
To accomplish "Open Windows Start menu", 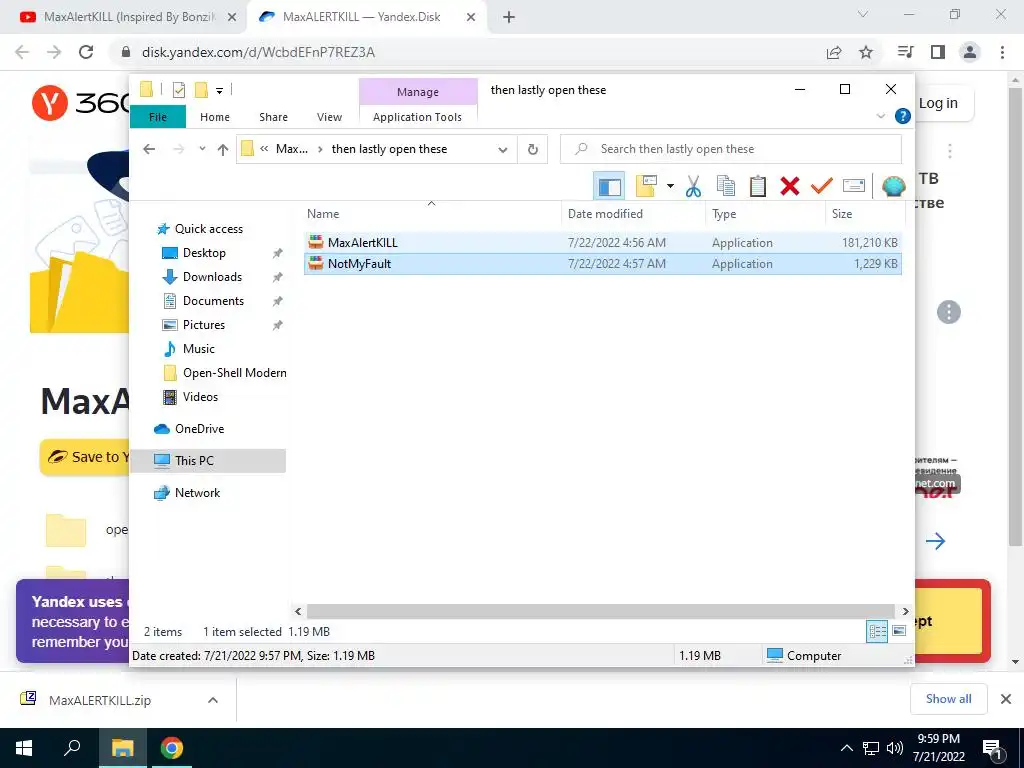I will tap(24, 748).
